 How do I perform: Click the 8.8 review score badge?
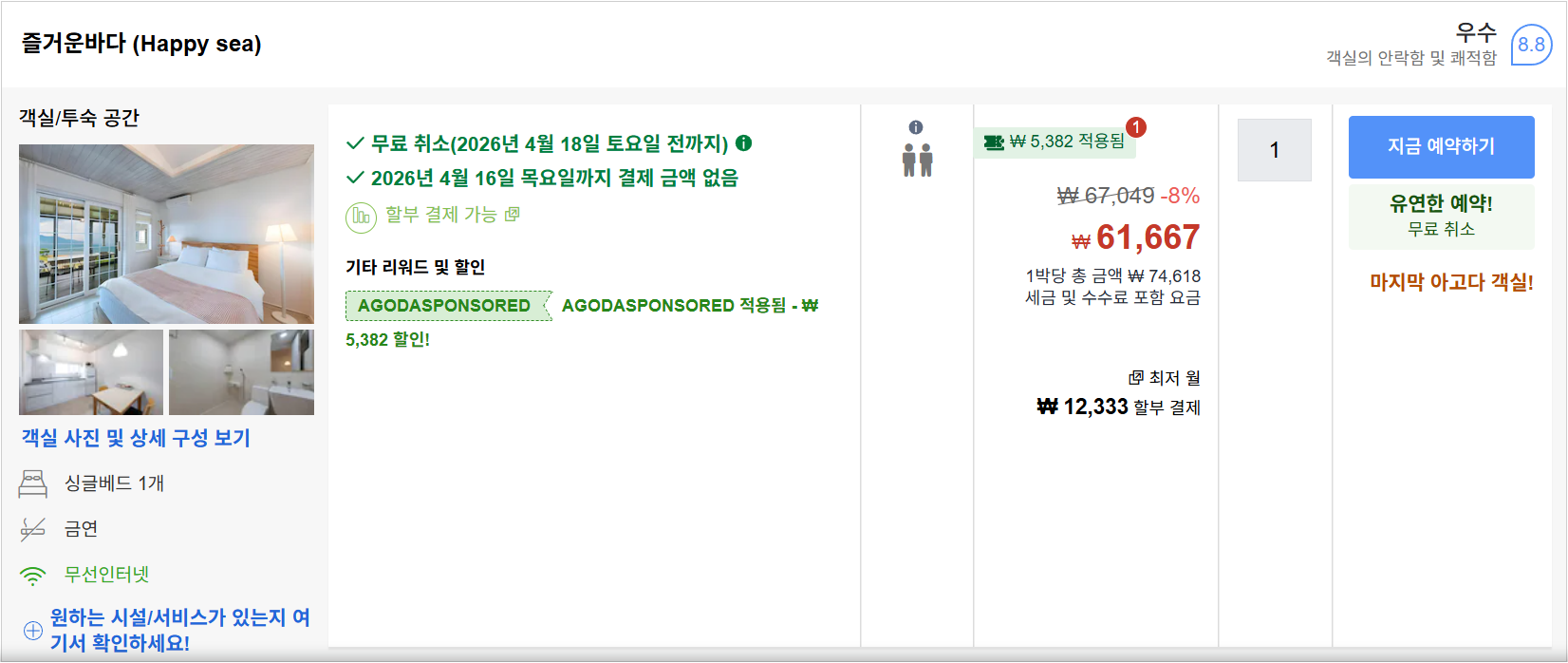pos(1532,43)
